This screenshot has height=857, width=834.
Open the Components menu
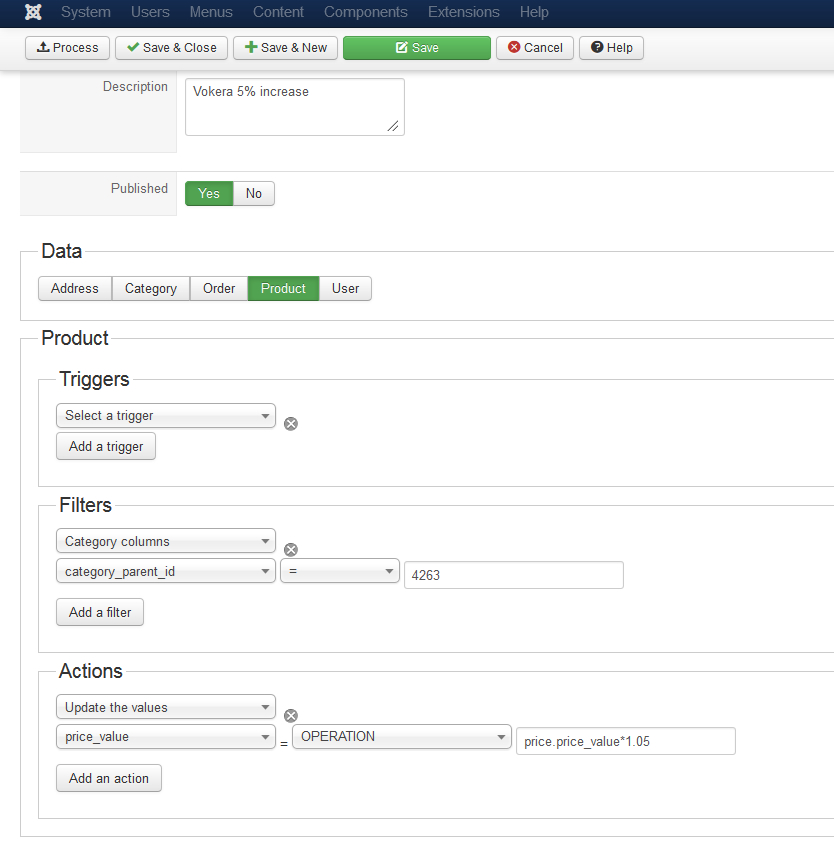point(366,12)
